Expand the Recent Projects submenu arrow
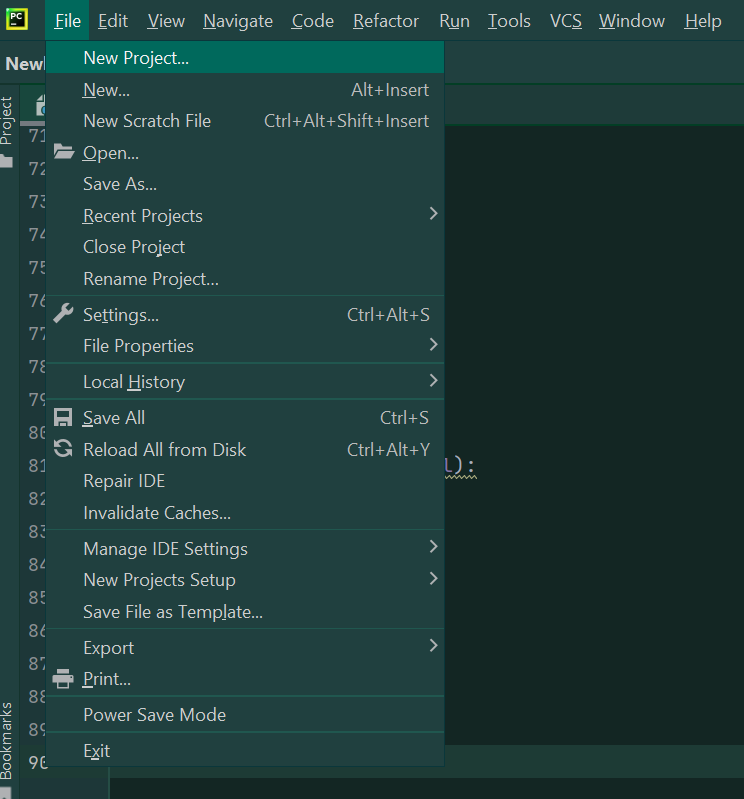This screenshot has height=799, width=744. coord(433,214)
